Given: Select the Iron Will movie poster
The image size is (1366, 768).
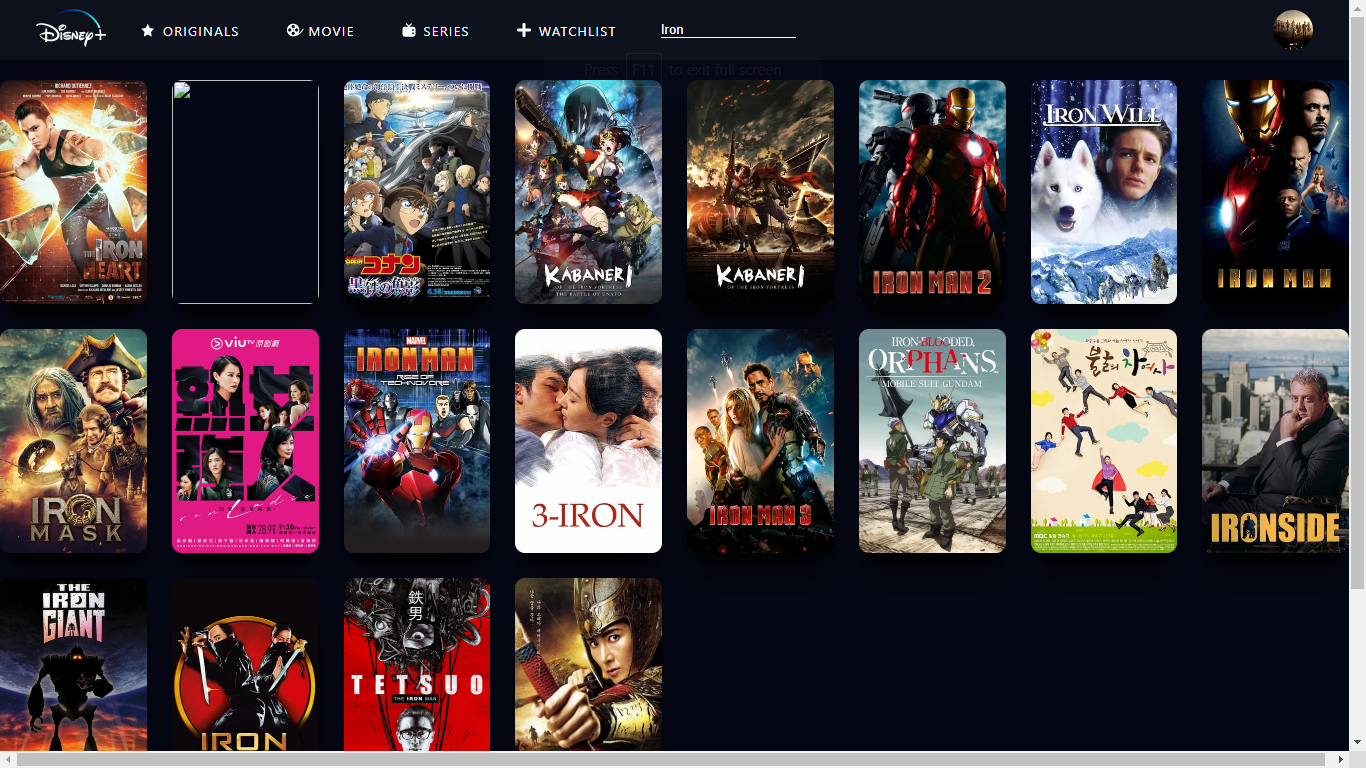Looking at the screenshot, I should pos(1104,192).
